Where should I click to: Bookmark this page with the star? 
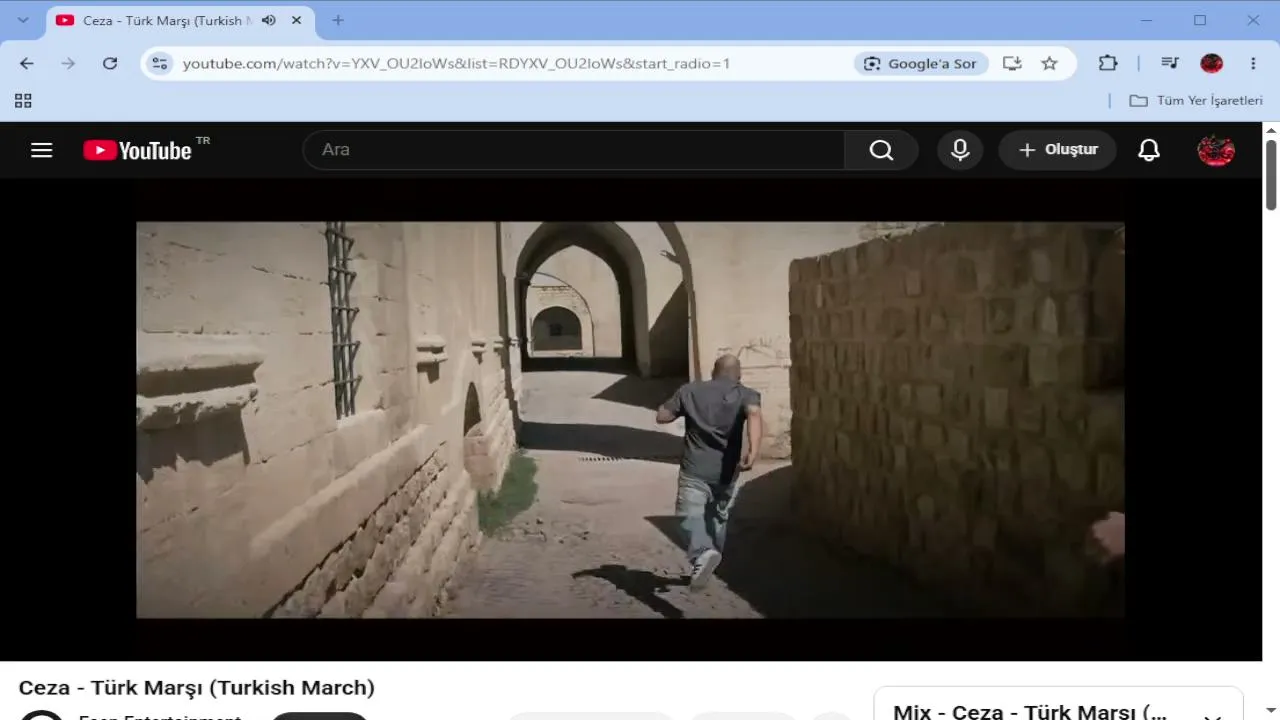[1049, 63]
